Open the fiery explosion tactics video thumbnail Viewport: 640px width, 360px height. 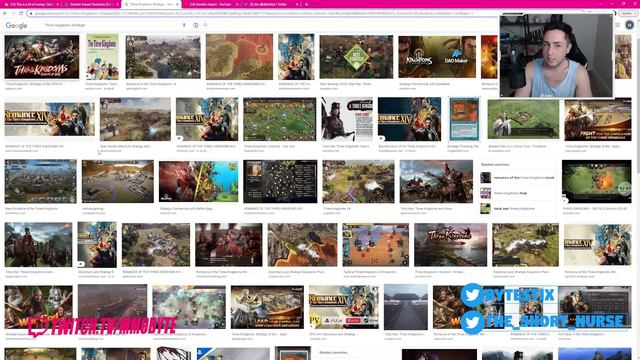pos(596,181)
